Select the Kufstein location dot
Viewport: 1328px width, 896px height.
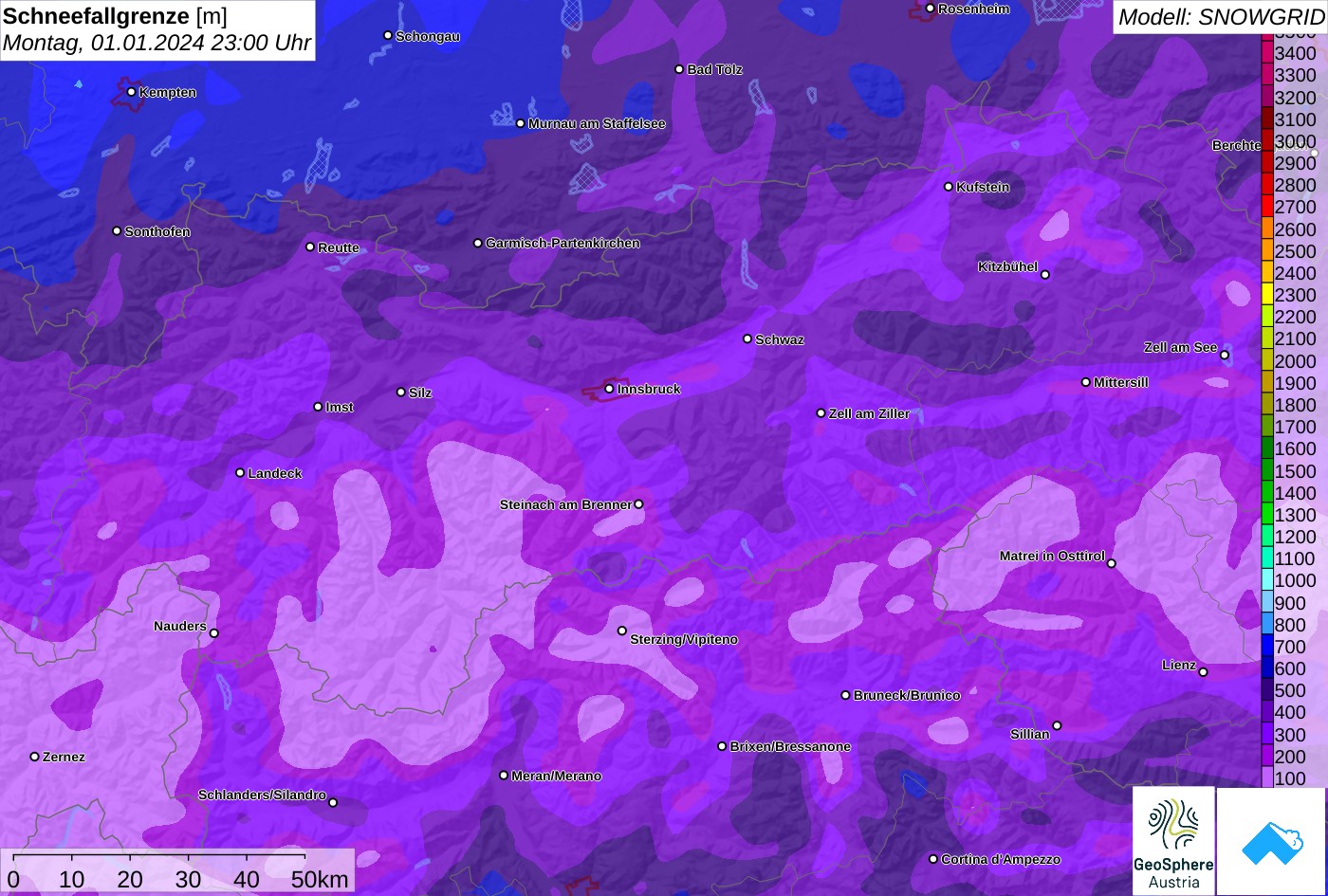tap(948, 187)
